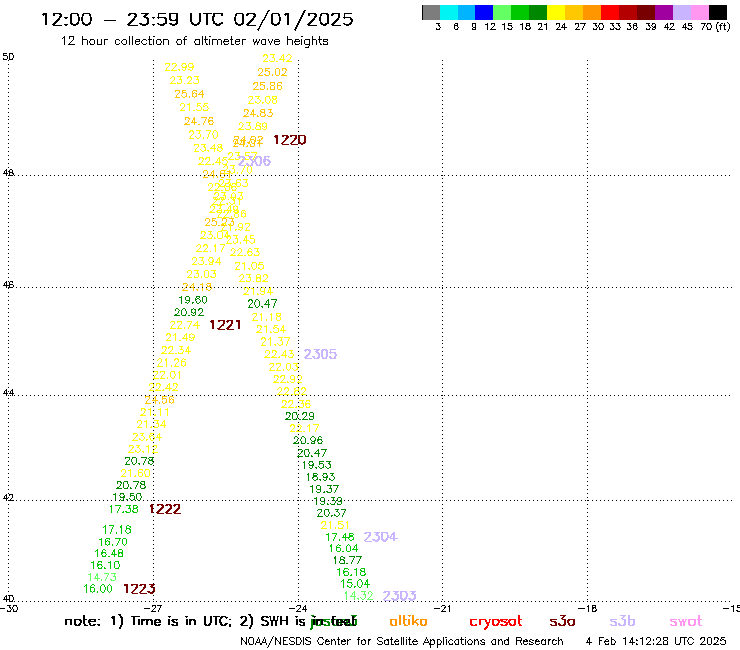This screenshot has width=740, height=650.
Task: Select the wave height reading 21.05
Action: coord(250,266)
